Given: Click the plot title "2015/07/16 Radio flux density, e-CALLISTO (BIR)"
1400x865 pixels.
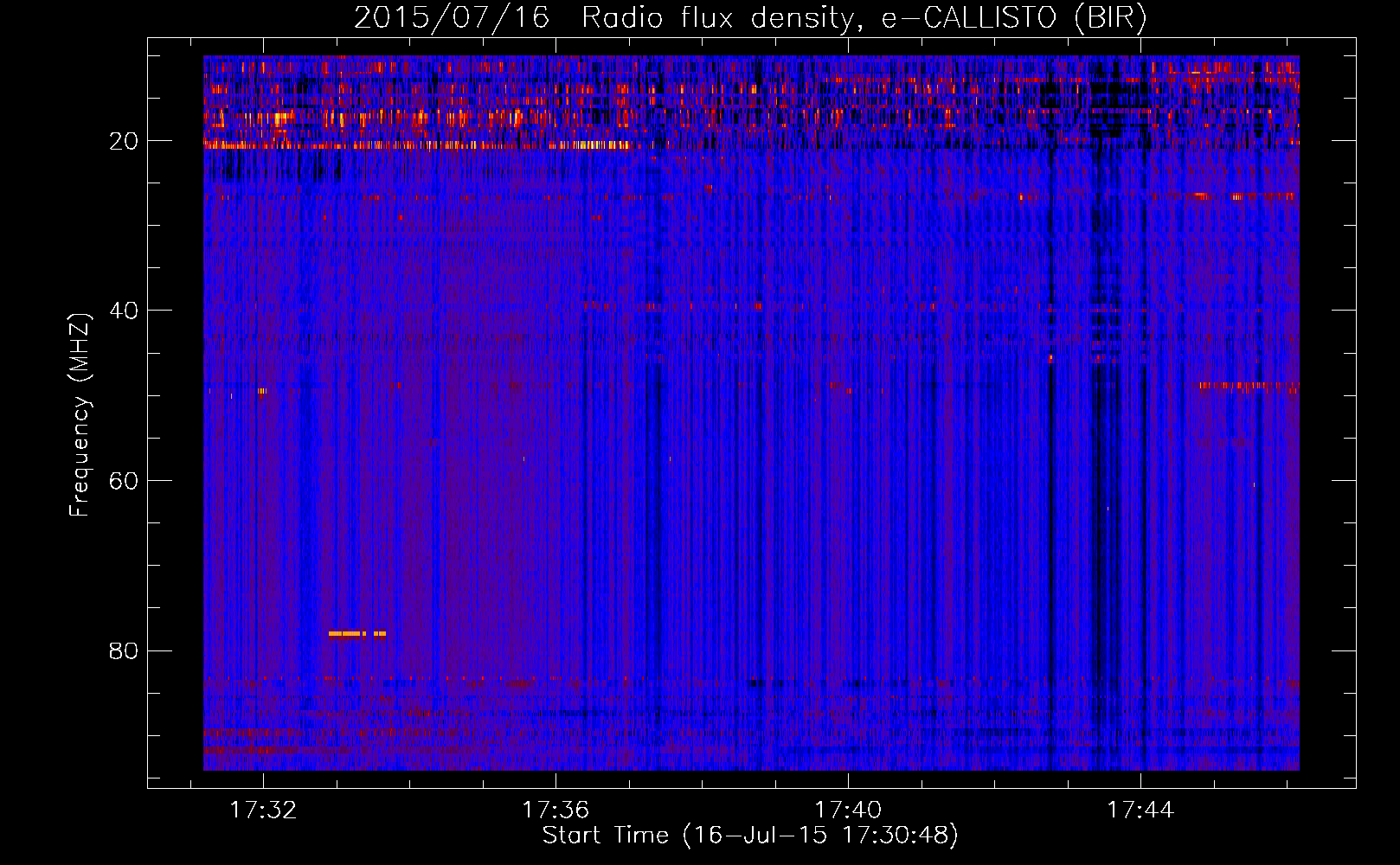Looking at the screenshot, I should 750,17.
